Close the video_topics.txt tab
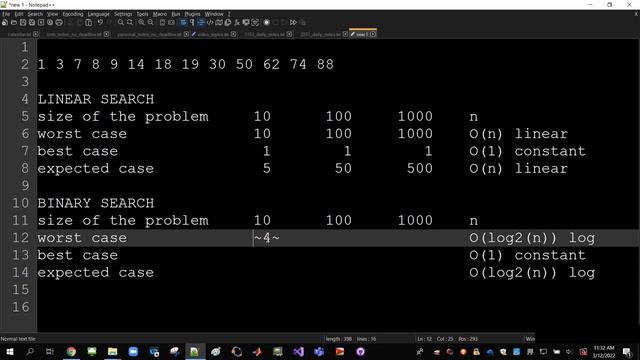Screen dimensions: 640x360 pos(233,34)
